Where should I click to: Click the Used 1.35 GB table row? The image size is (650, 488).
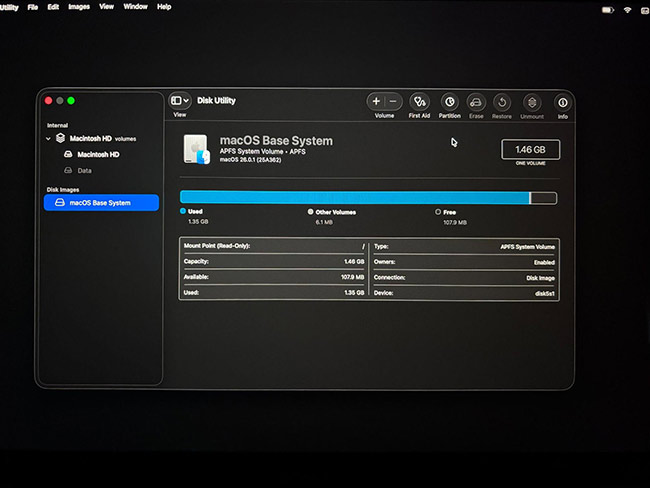pos(274,293)
